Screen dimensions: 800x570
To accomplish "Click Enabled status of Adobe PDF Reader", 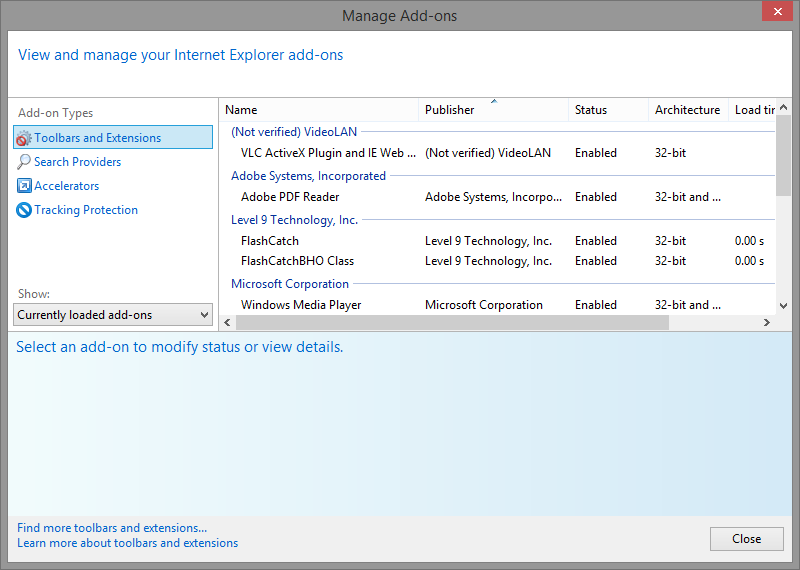I will tap(596, 197).
